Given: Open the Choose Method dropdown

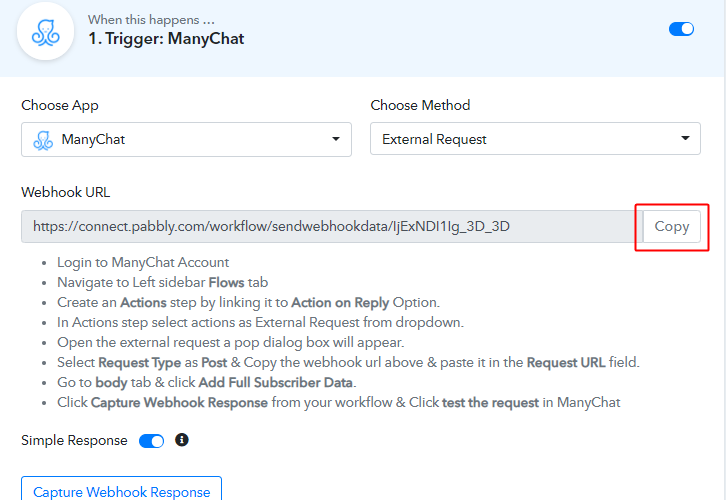Looking at the screenshot, I should (x=535, y=138).
